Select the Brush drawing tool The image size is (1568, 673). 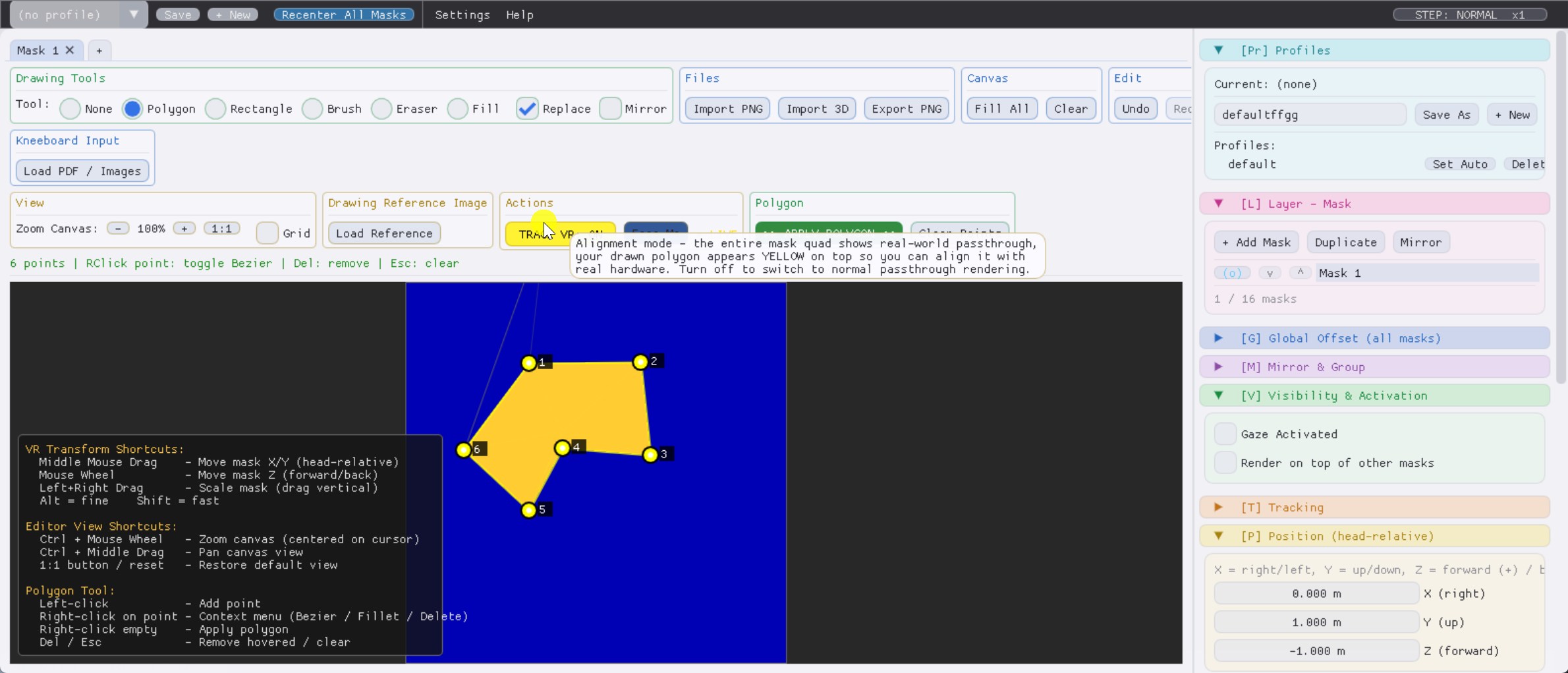312,109
